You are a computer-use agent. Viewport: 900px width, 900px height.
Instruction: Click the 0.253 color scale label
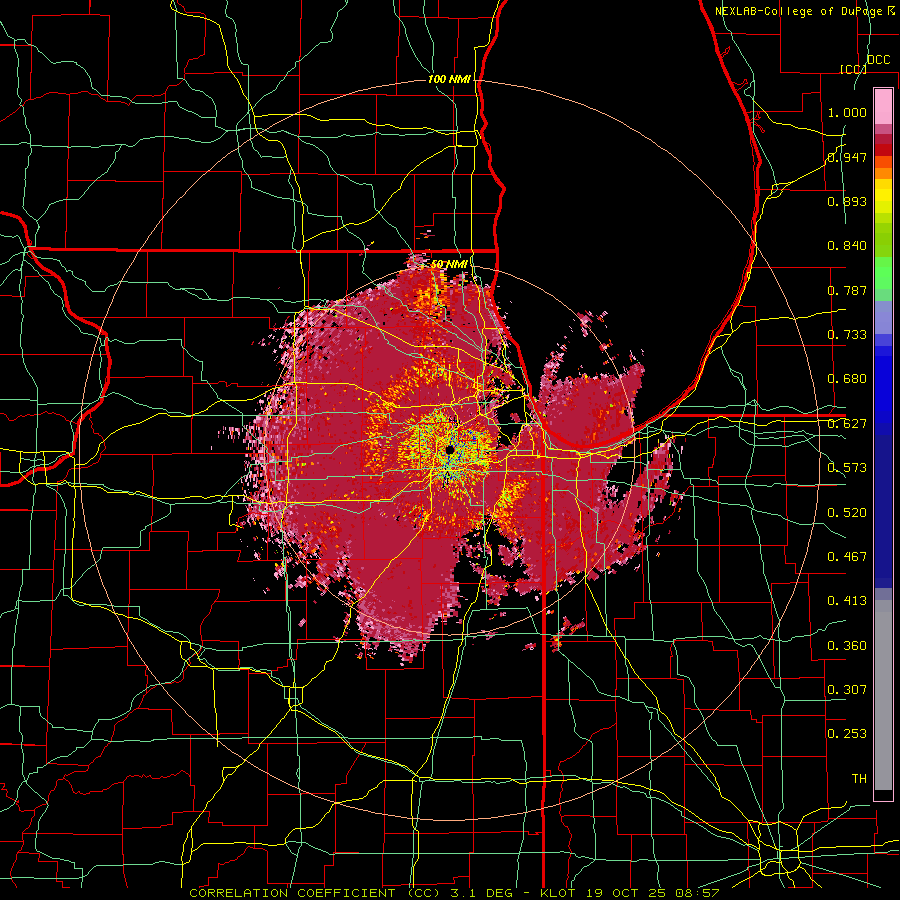(x=847, y=734)
